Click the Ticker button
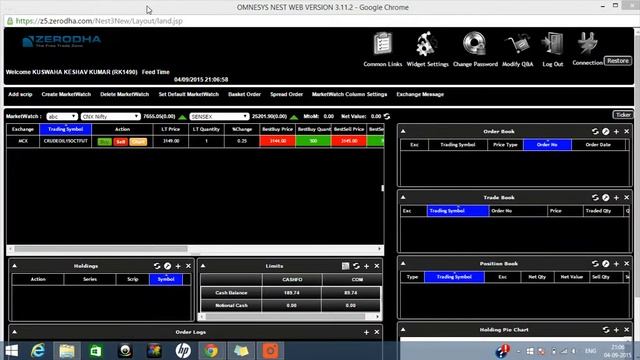640x360 pixels. tap(623, 115)
